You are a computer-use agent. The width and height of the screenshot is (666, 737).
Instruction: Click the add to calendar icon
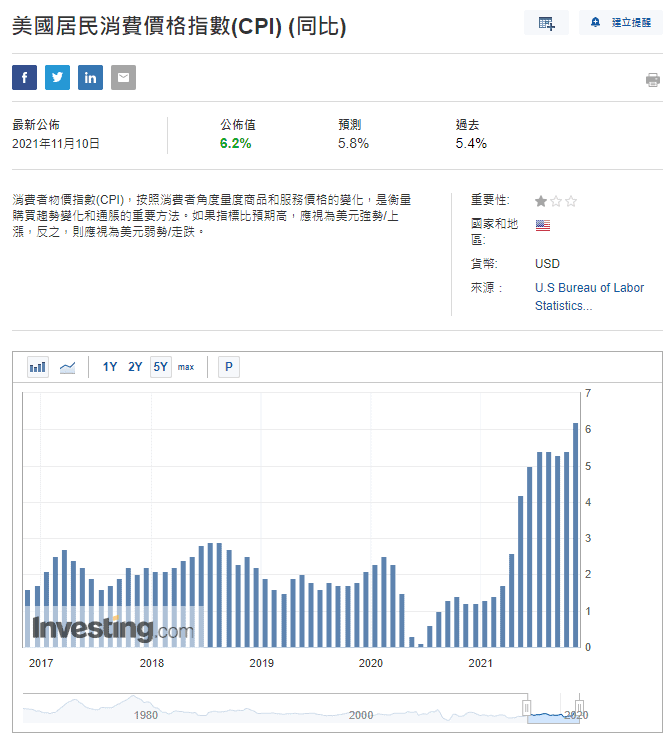pyautogui.click(x=547, y=23)
